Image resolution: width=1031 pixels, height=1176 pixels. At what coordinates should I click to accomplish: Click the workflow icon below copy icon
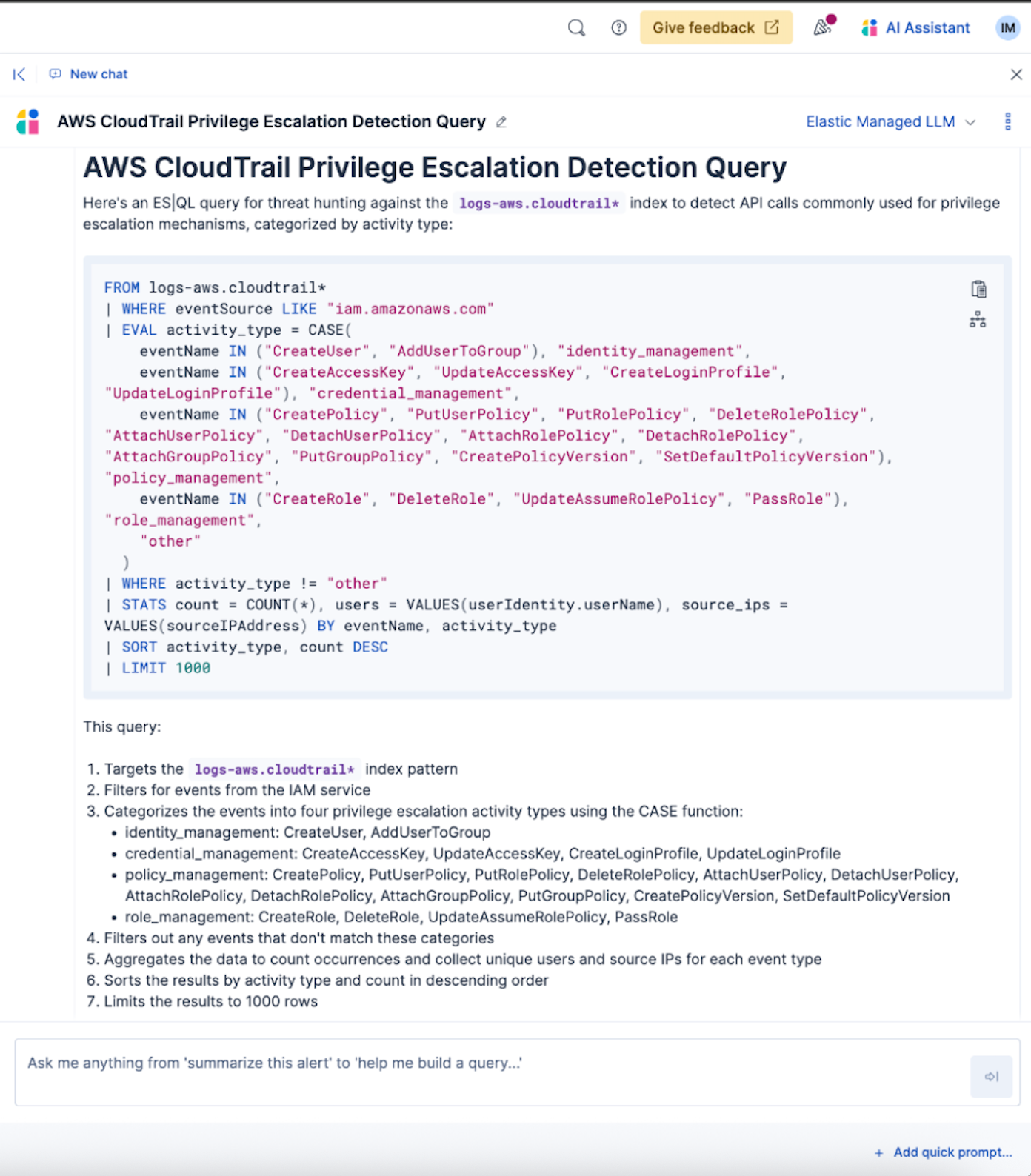point(978,320)
